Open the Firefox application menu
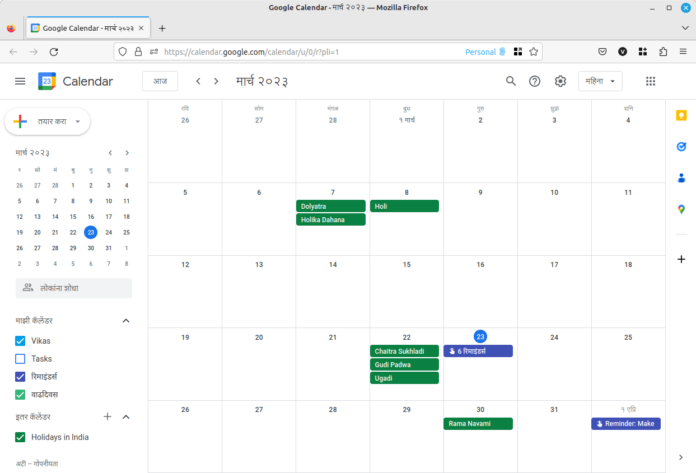 683,52
